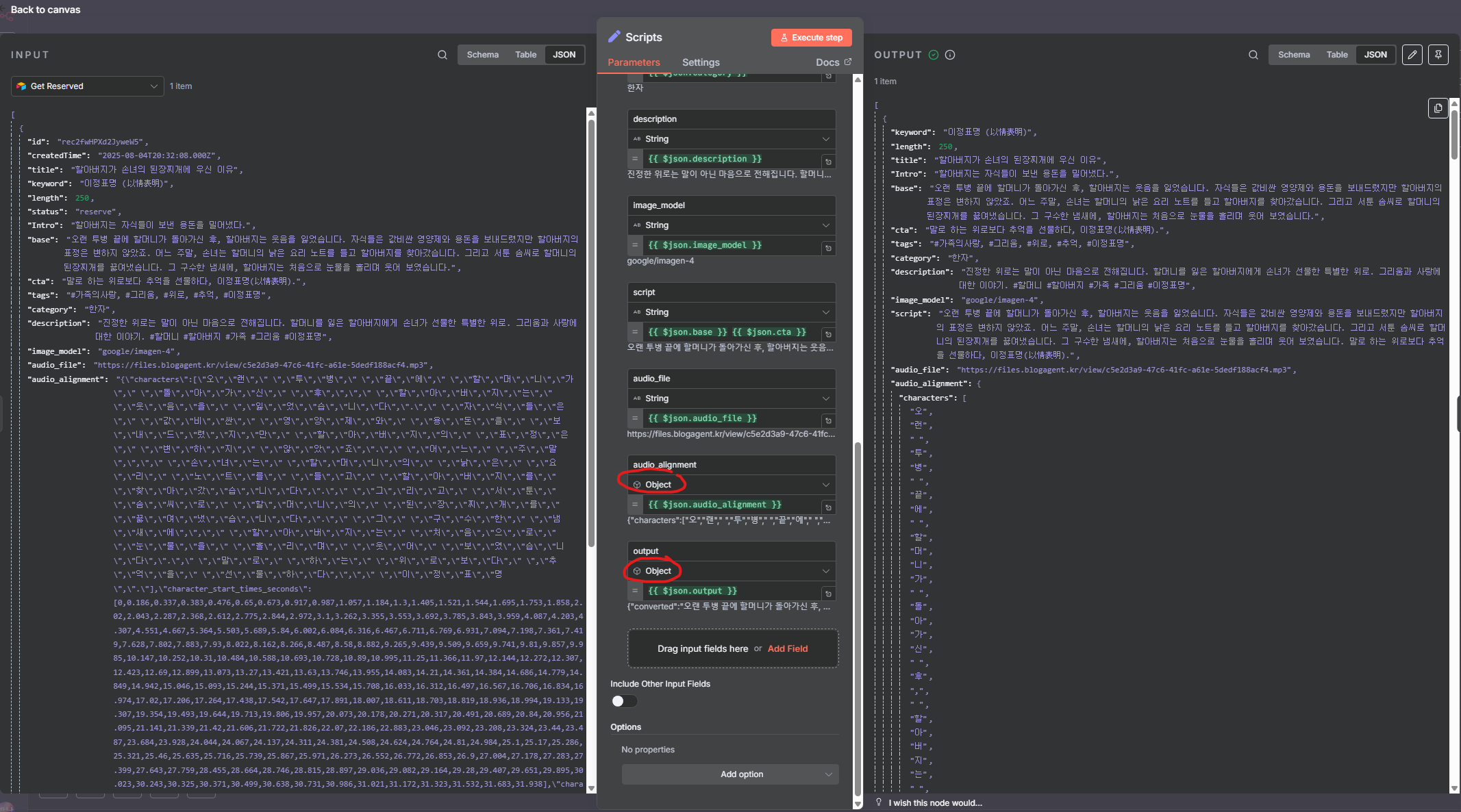Click the OUTPUT info circle icon
Image resolution: width=1461 pixels, height=812 pixels.
950,55
